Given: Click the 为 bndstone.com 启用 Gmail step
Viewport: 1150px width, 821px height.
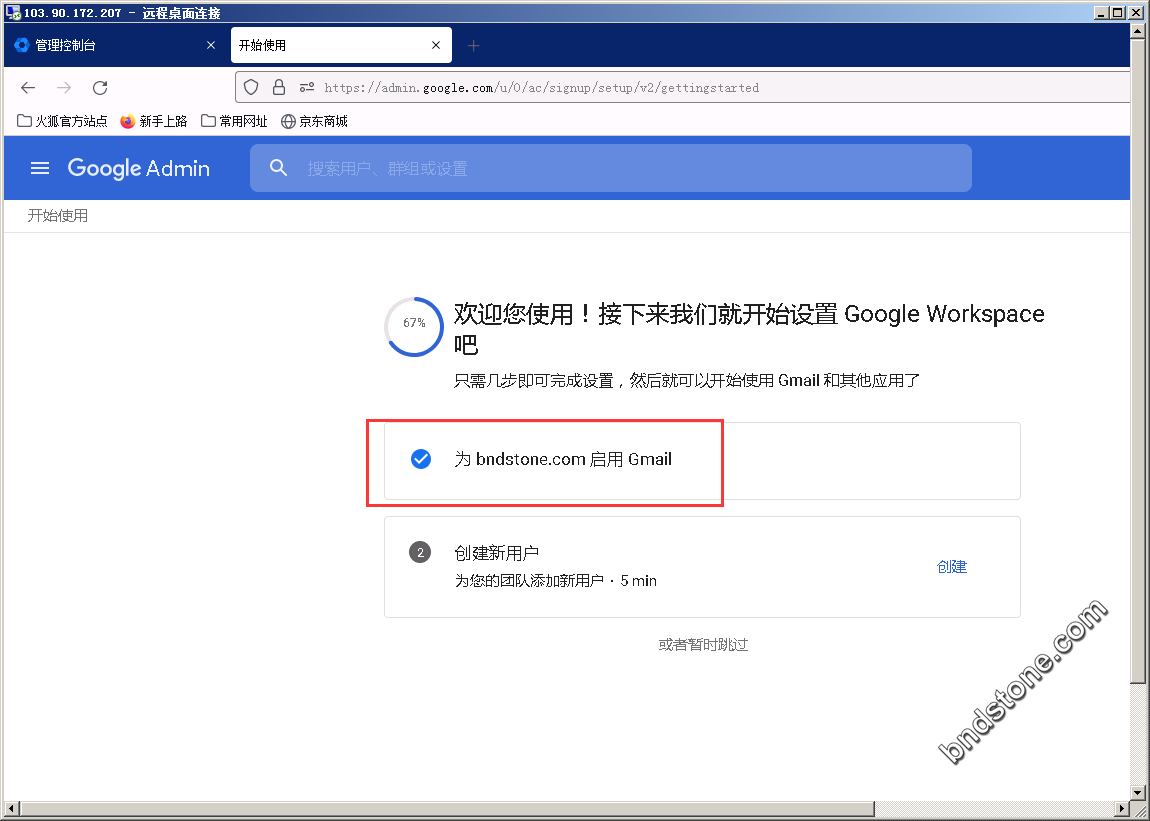Looking at the screenshot, I should 702,461.
